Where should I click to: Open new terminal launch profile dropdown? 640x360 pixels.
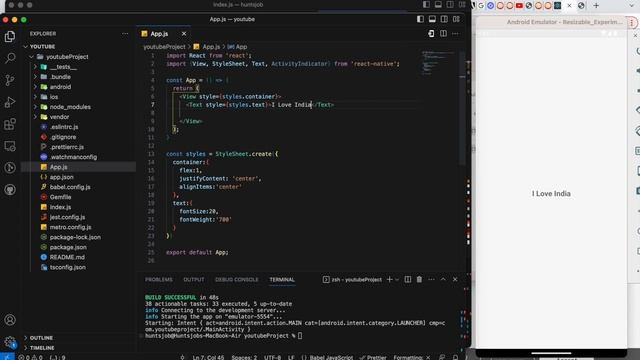coord(397,280)
